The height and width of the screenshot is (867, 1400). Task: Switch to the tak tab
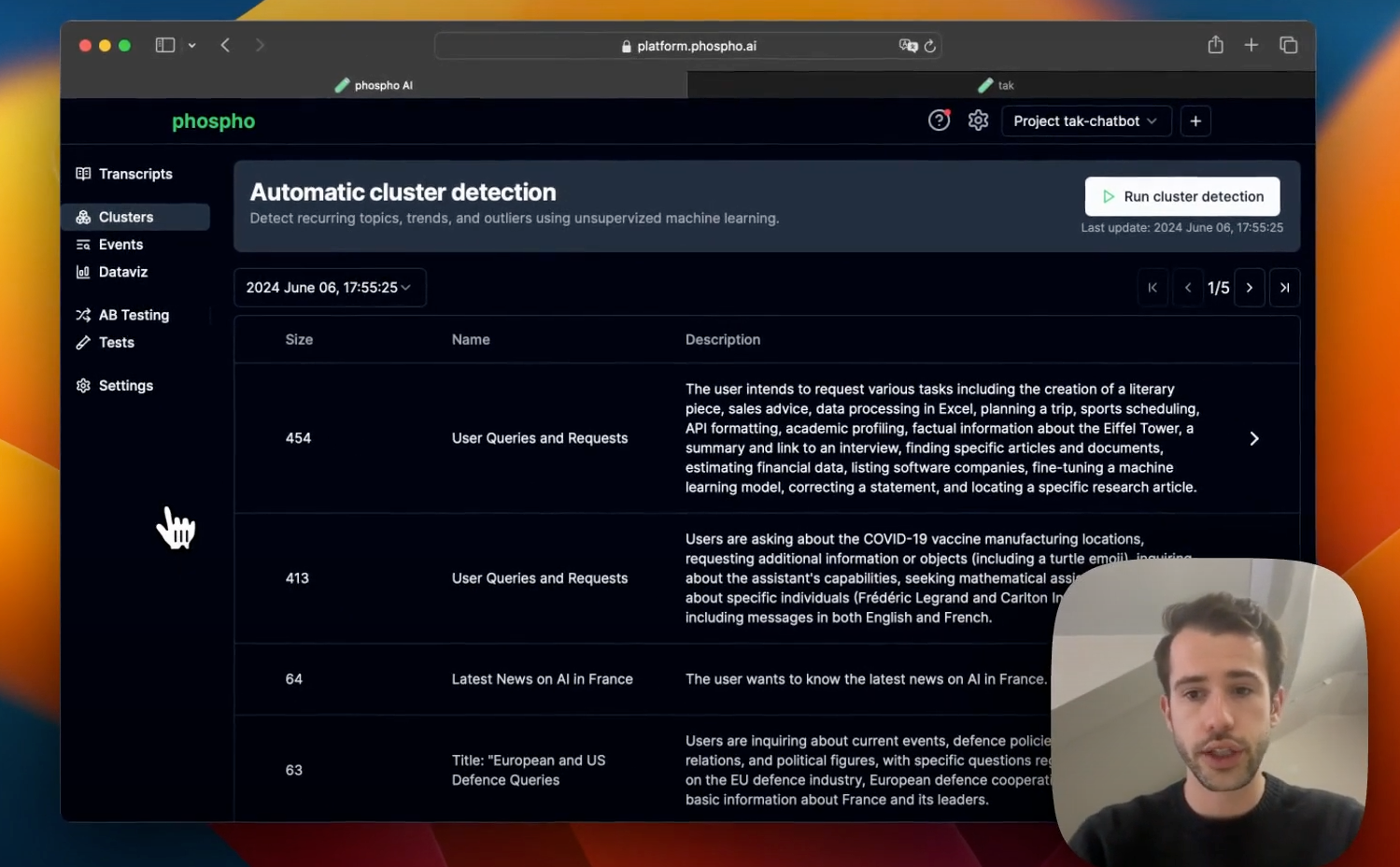[1001, 85]
